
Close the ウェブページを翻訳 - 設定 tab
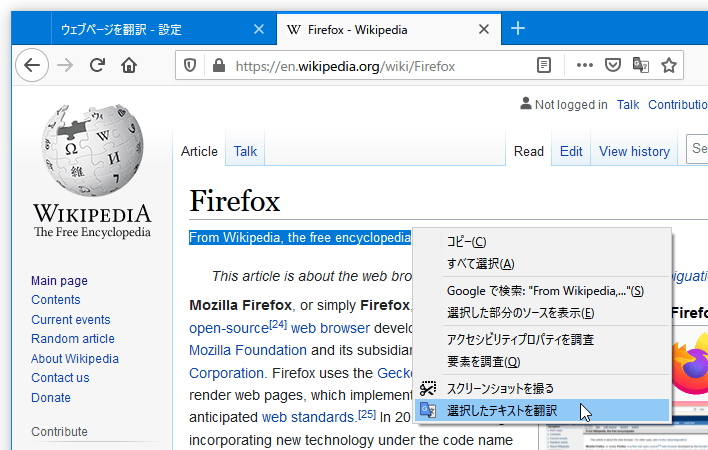pyautogui.click(x=259, y=29)
